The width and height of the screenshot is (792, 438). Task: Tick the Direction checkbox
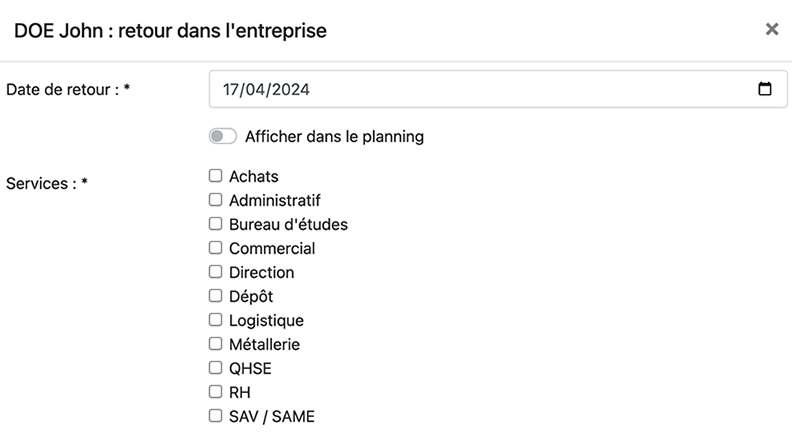point(215,272)
